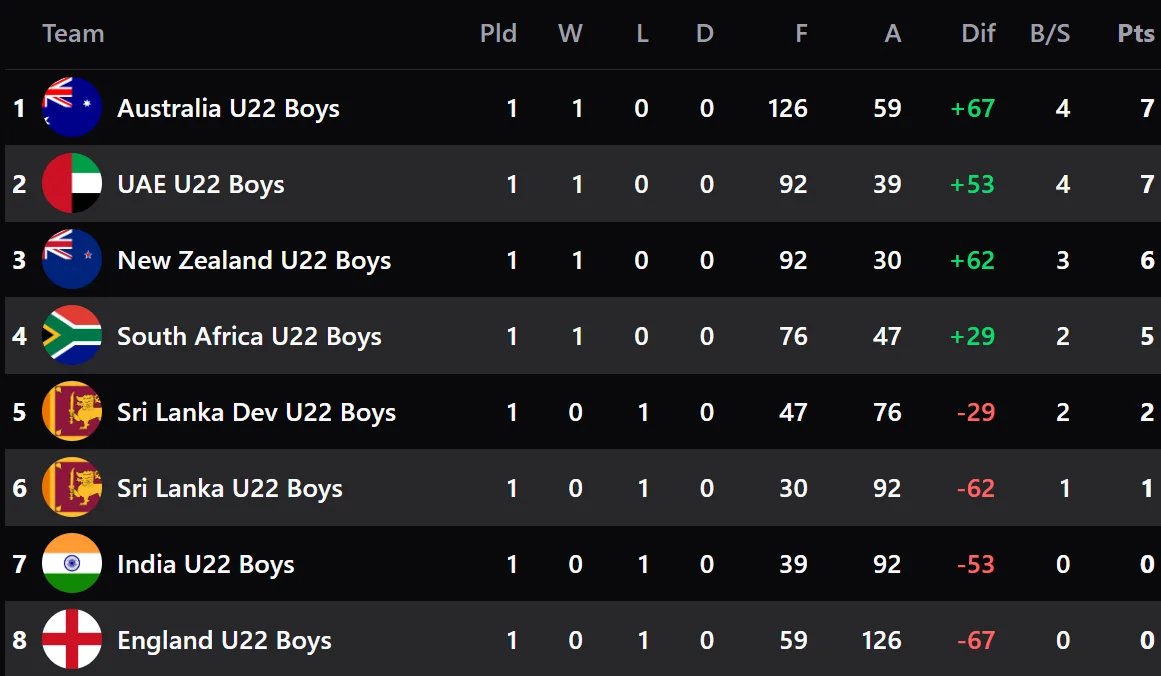
Task: Click the South Africa flag icon
Action: coord(72,336)
